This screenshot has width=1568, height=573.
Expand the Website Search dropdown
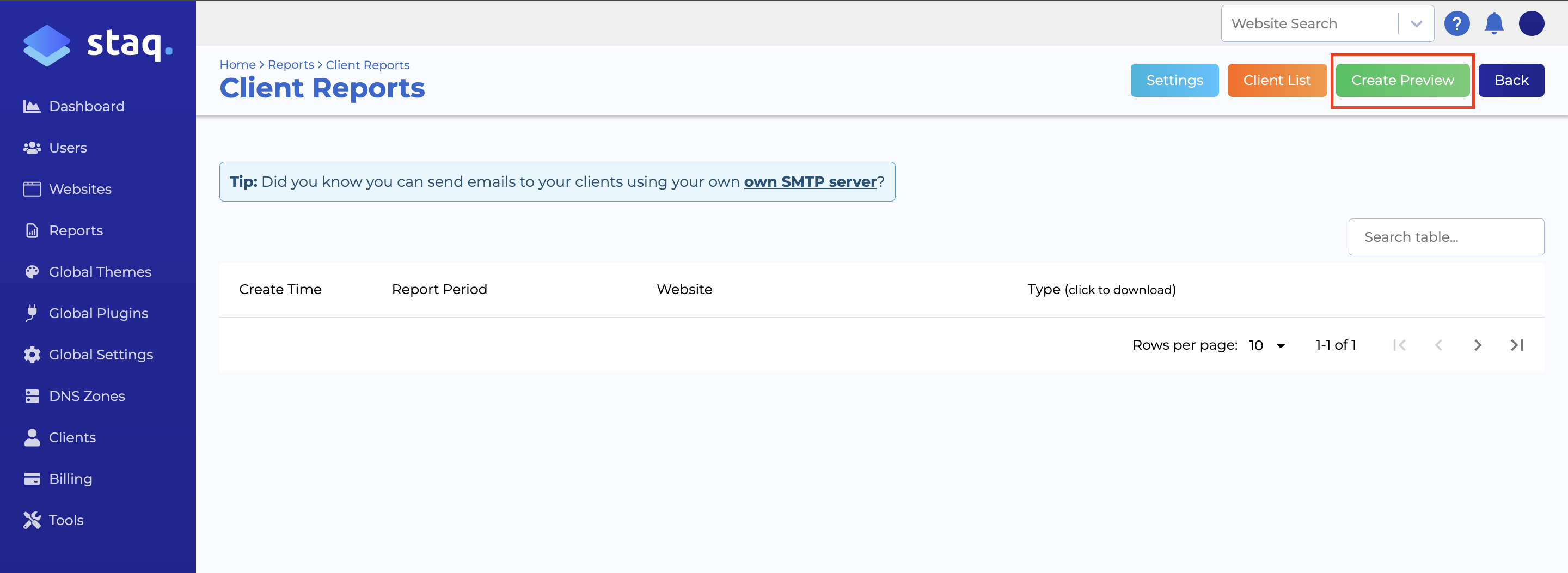[1417, 23]
